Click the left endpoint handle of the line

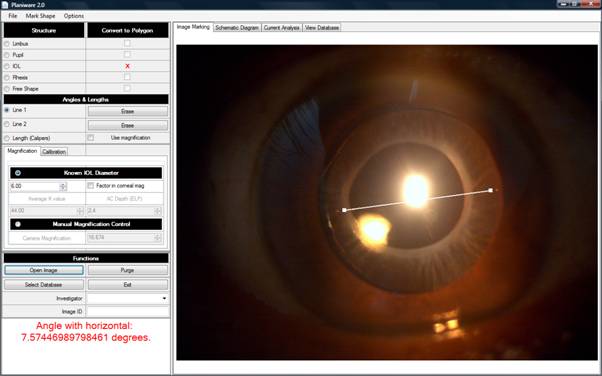344,210
